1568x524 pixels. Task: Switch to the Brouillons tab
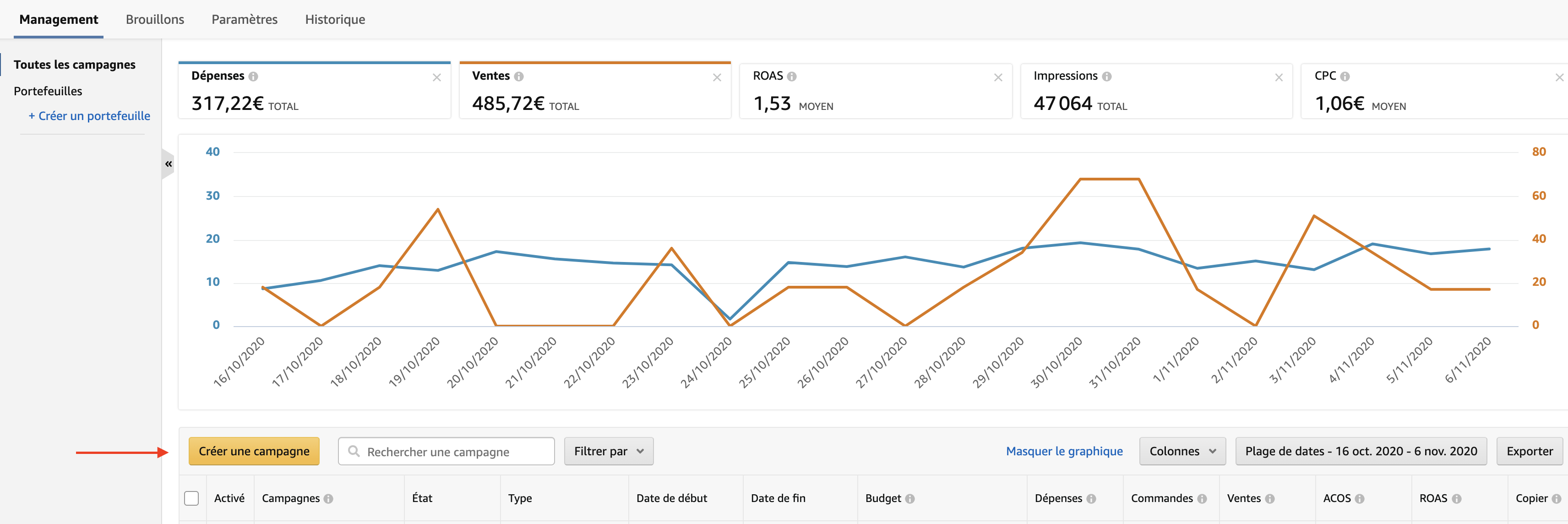click(x=155, y=20)
